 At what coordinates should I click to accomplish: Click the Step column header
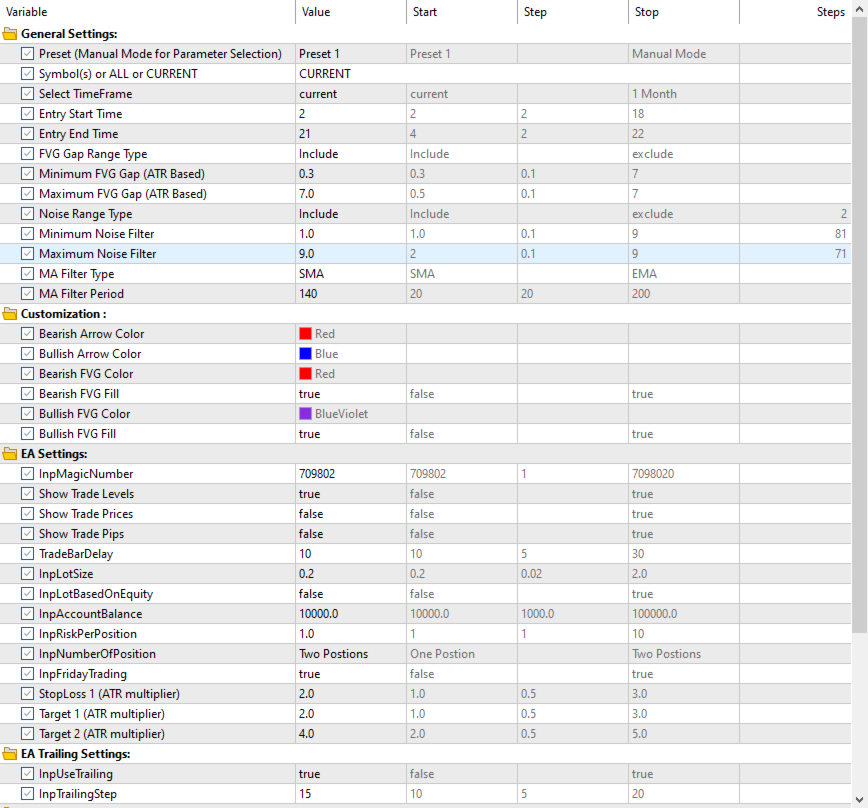[x=573, y=12]
